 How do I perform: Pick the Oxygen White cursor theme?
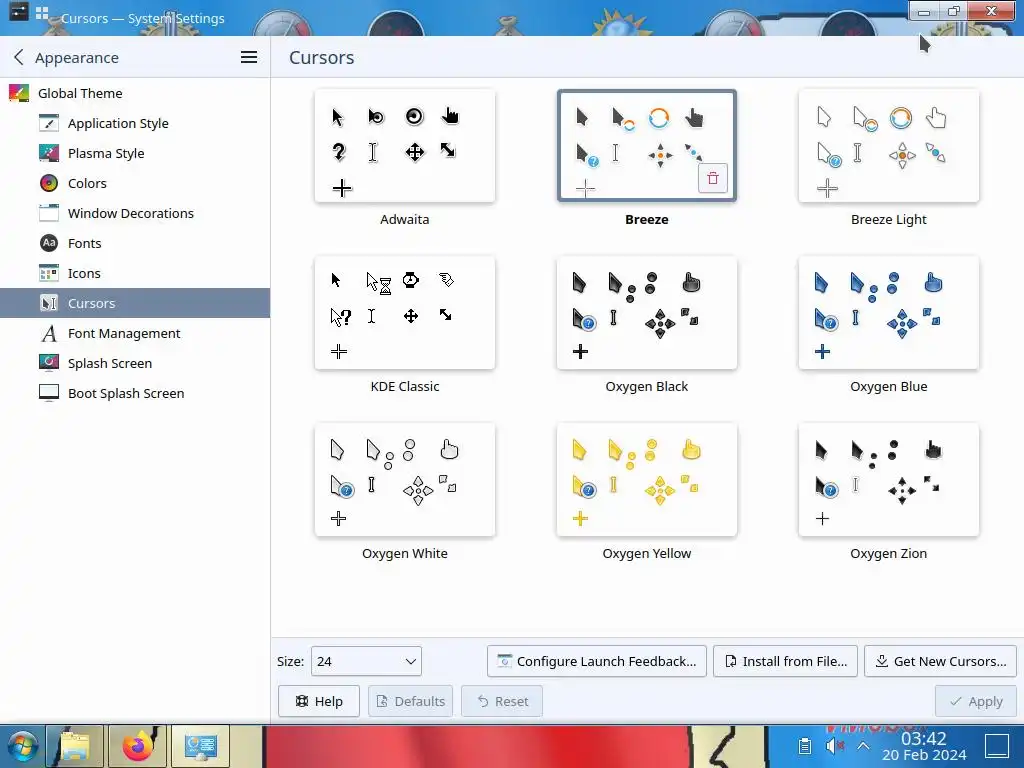pyautogui.click(x=405, y=480)
